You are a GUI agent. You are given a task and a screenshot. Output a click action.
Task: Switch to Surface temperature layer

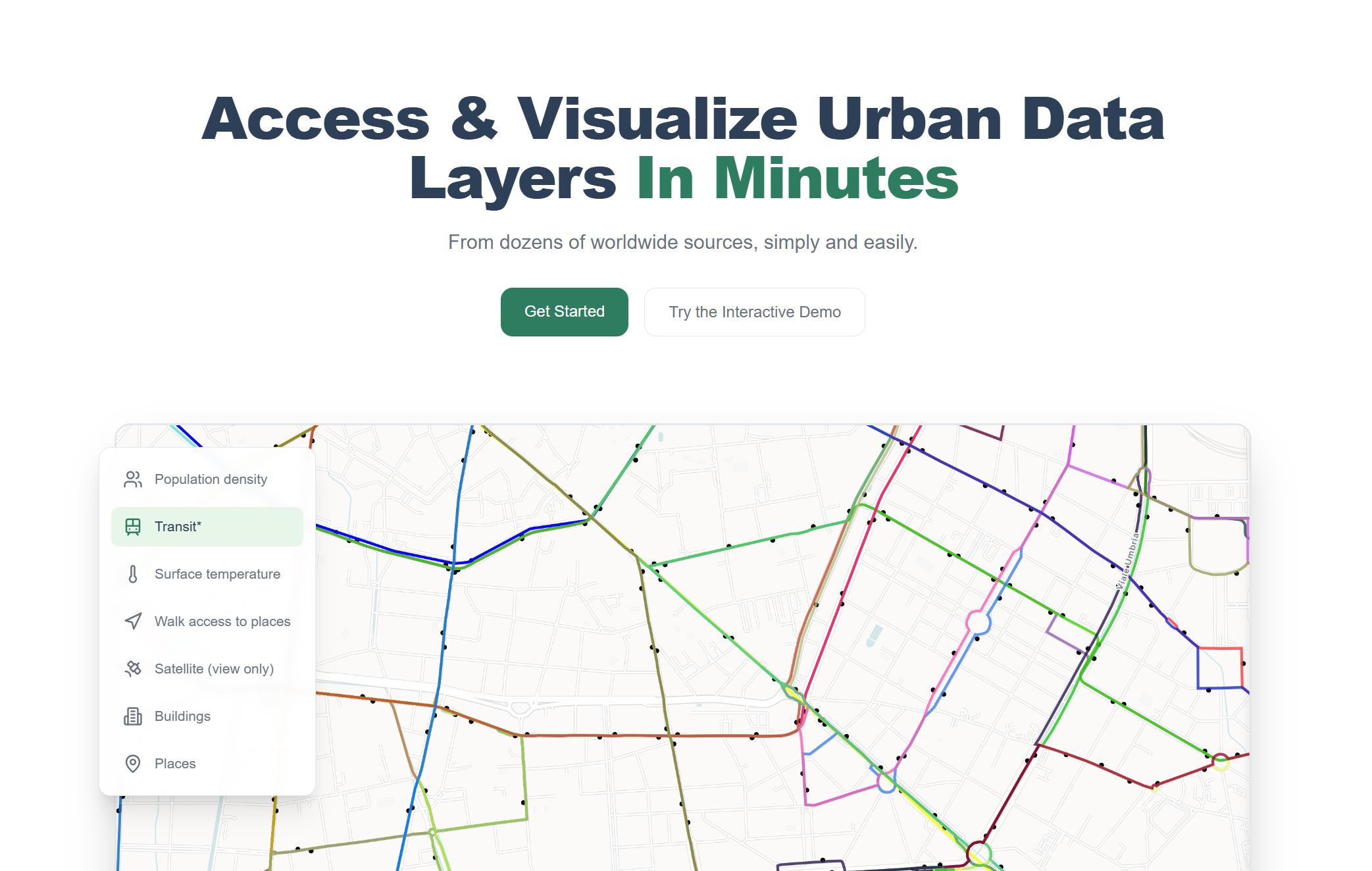pos(217,574)
